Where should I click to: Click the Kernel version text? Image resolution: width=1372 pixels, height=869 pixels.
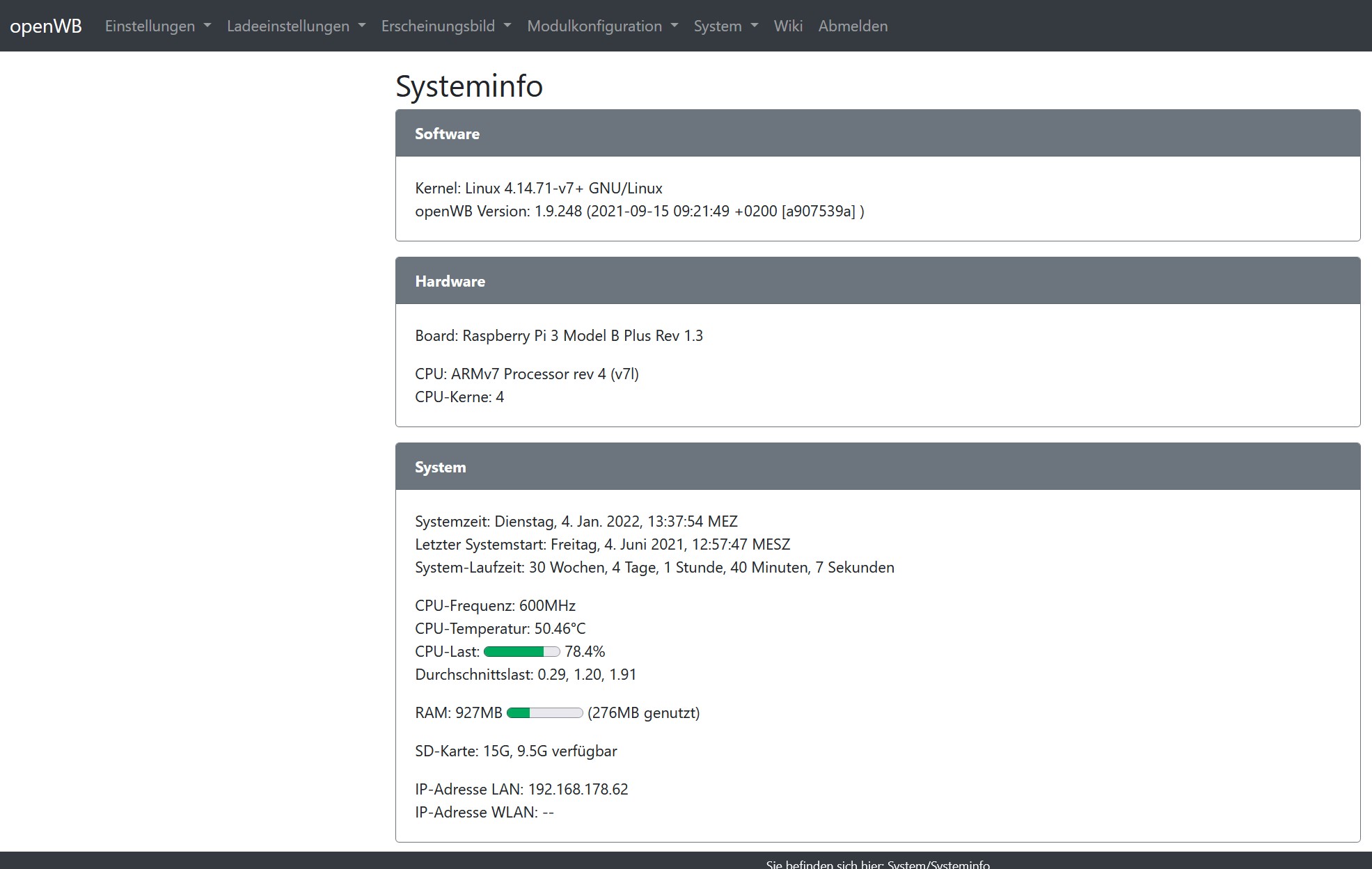[538, 188]
